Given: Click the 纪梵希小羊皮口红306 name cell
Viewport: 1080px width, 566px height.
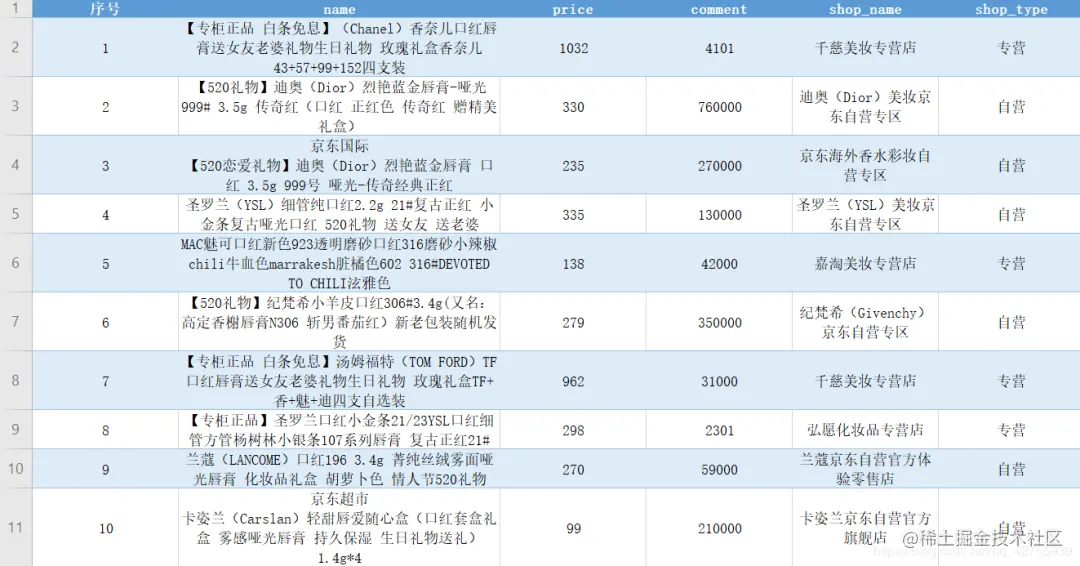Looking at the screenshot, I should [x=340, y=322].
